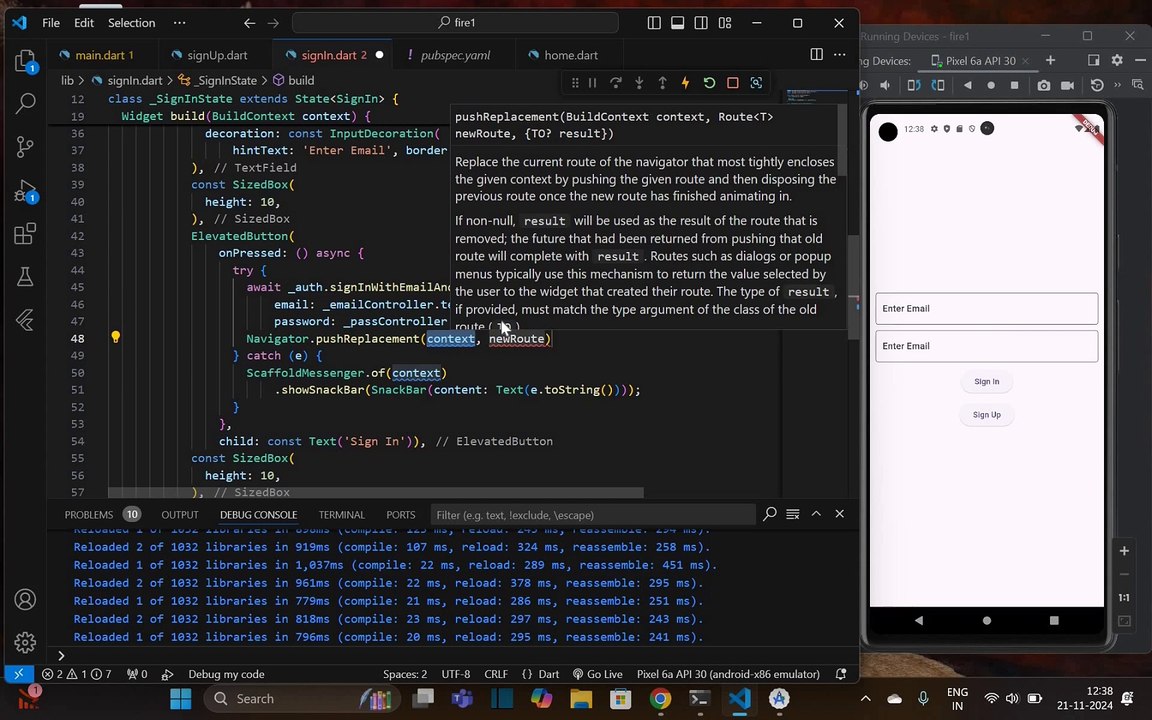Rotate emulator left in Running Devices
The image size is (1152, 720).
(914, 85)
